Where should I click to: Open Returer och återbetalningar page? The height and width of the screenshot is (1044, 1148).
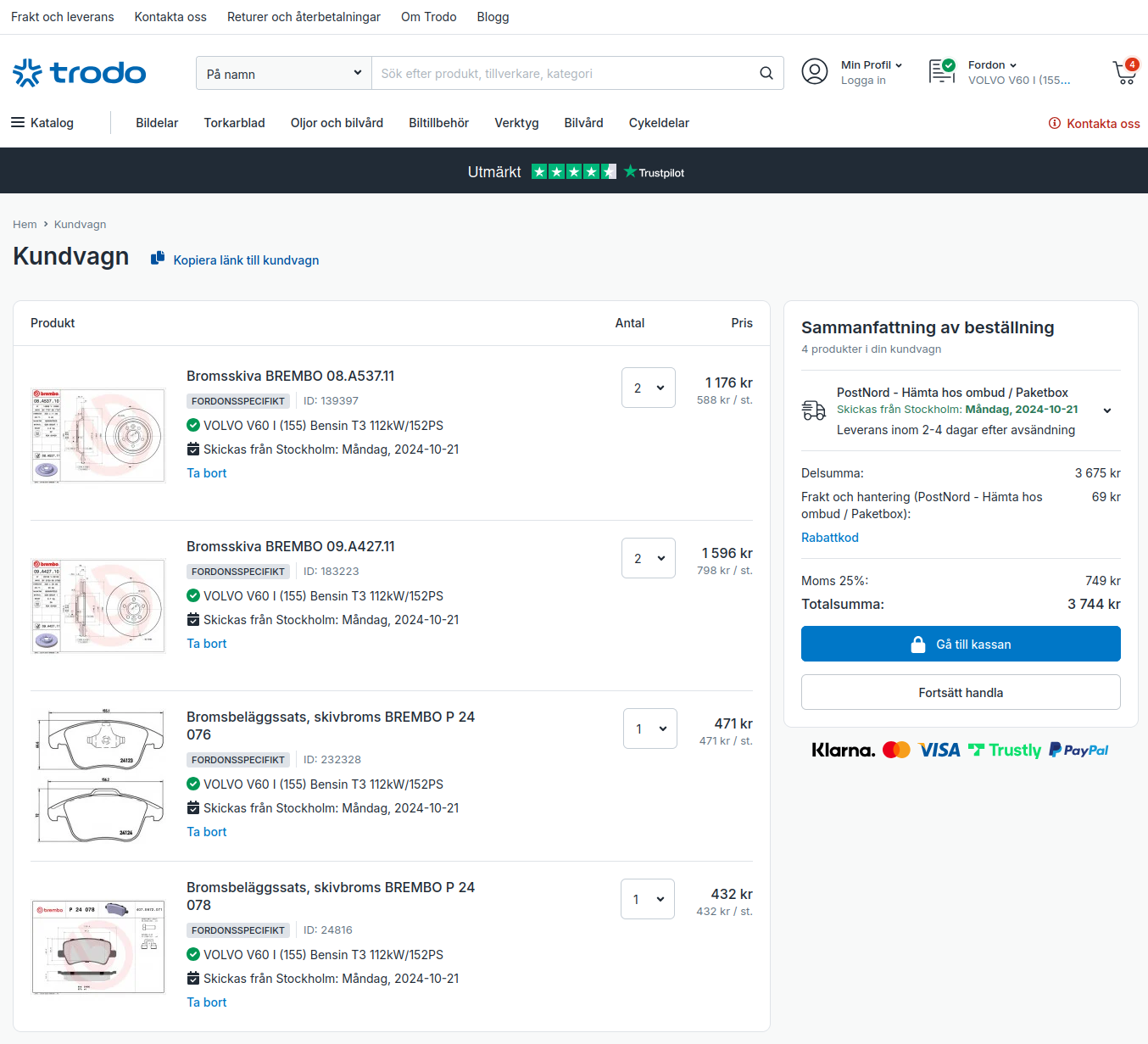coord(304,17)
